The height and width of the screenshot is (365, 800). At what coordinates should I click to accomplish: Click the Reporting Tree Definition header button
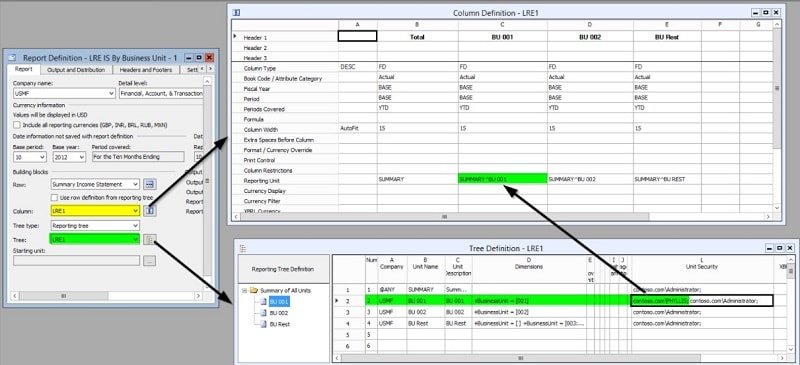[284, 269]
